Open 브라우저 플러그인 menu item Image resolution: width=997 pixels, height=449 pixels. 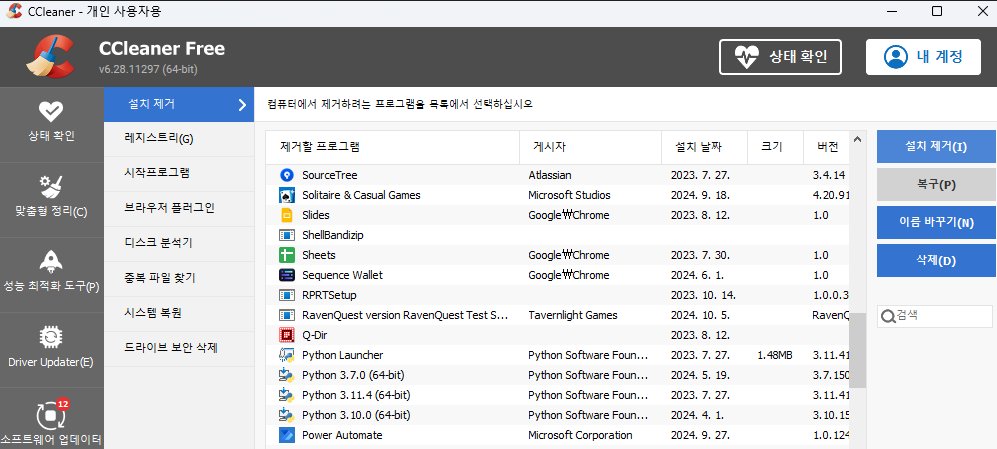point(179,209)
